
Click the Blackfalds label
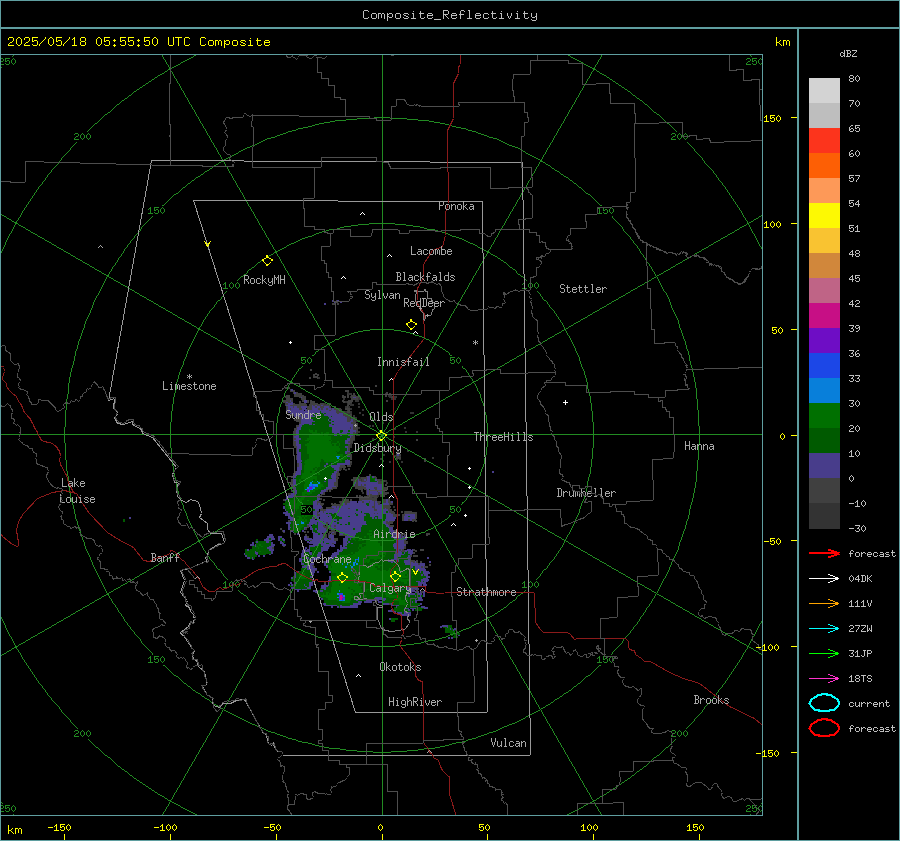(x=425, y=277)
